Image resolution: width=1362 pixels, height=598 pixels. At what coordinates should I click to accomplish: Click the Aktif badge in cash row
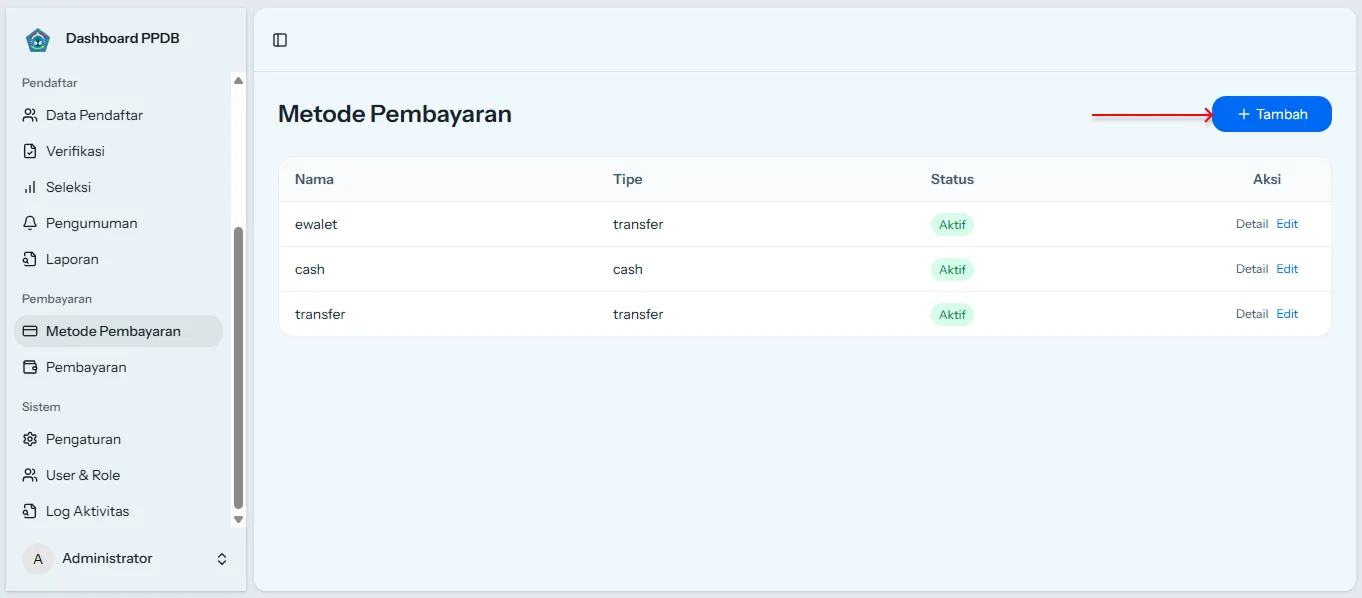click(952, 269)
